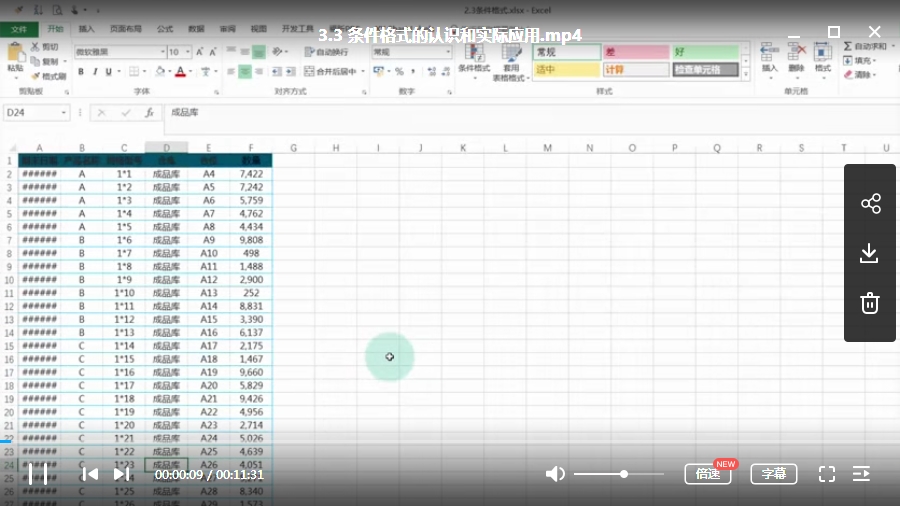900x506 pixels.
Task: Apply the 好 green cell style
Action: [705, 52]
